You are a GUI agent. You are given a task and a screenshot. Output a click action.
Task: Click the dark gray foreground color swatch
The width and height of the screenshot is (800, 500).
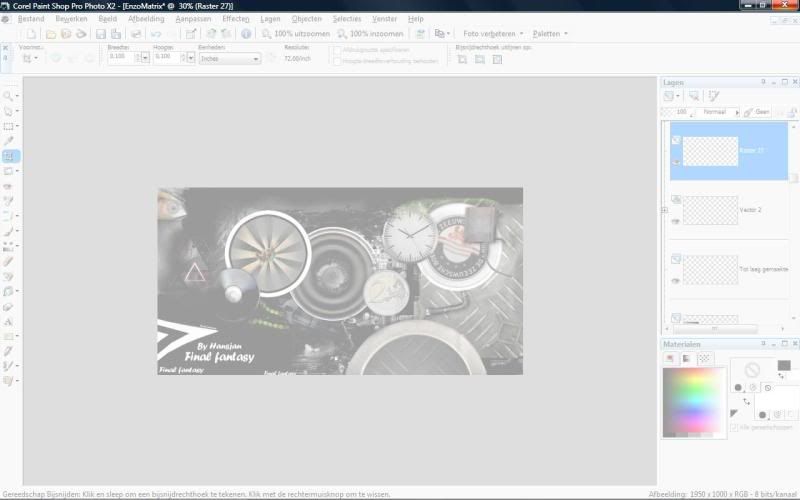point(784,365)
